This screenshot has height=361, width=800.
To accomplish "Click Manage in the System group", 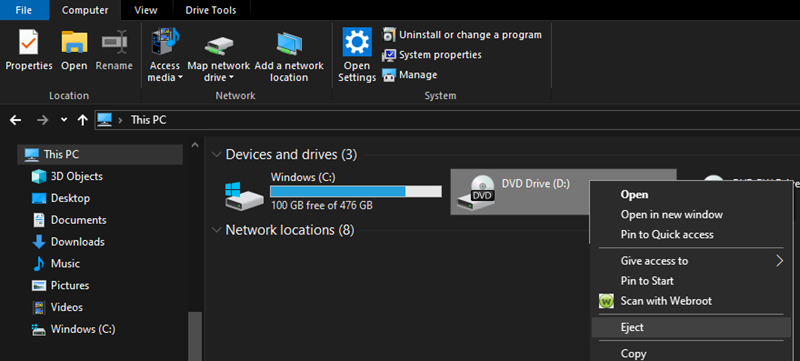I will click(410, 75).
